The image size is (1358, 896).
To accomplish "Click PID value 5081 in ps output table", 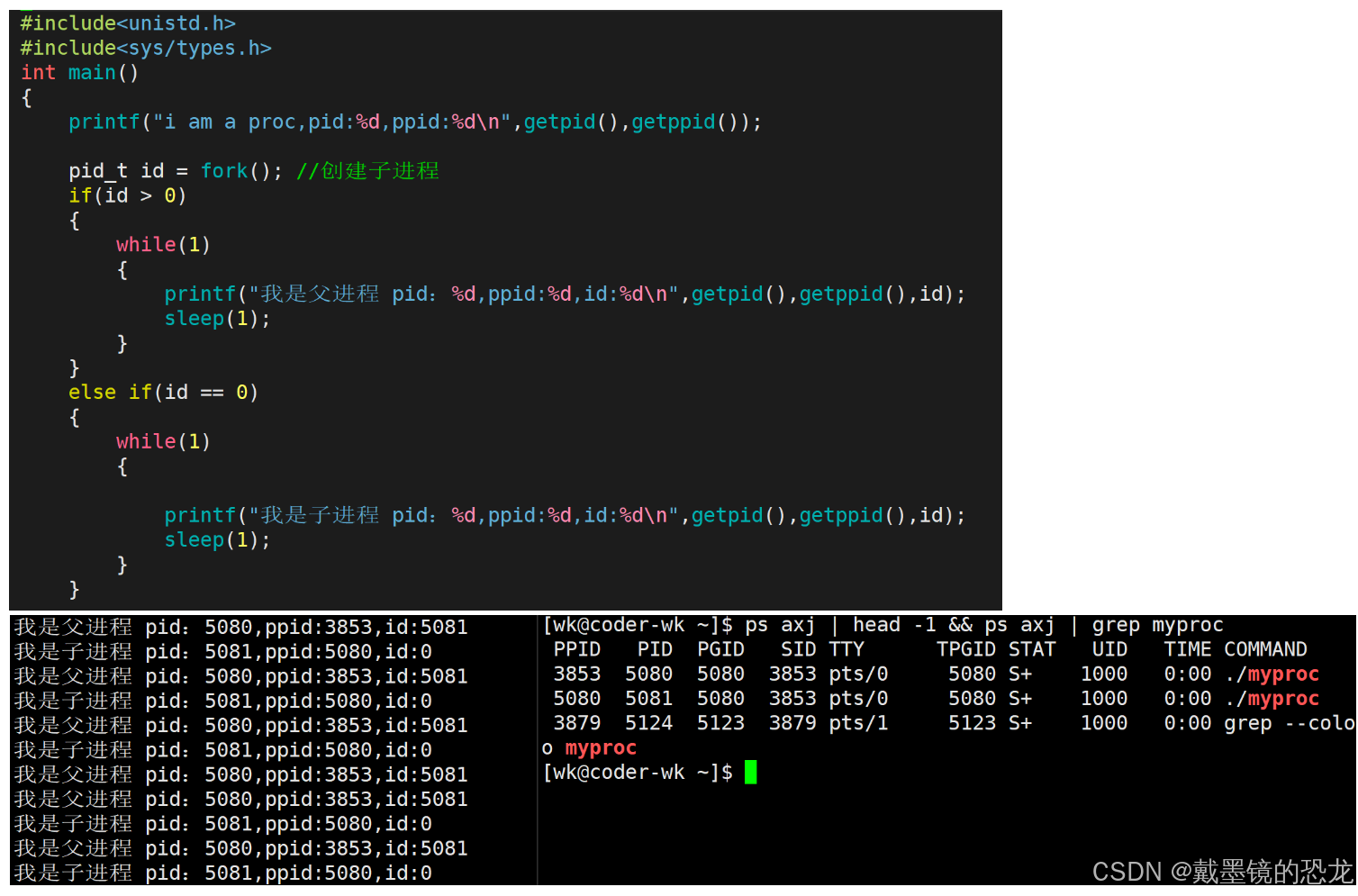I will pyautogui.click(x=649, y=699).
